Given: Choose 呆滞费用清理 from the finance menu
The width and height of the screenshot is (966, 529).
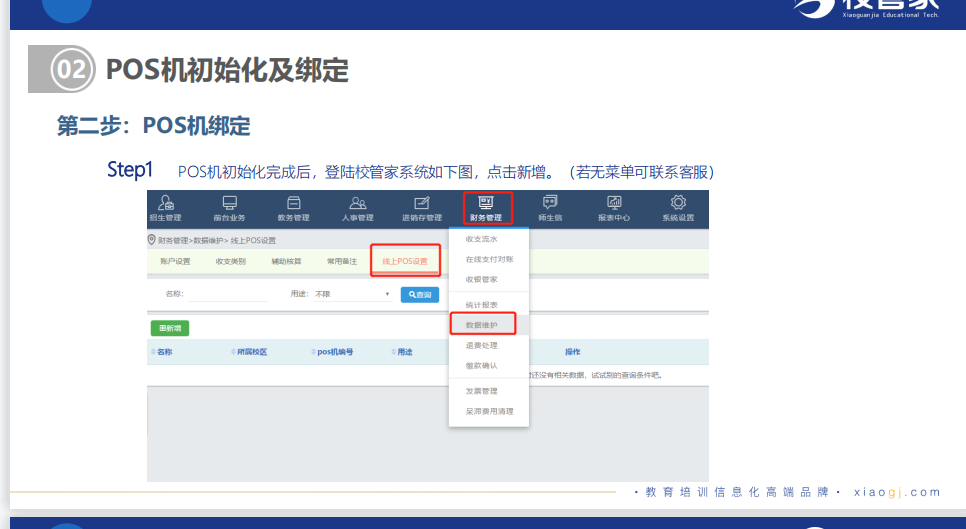Looking at the screenshot, I should [489, 411].
